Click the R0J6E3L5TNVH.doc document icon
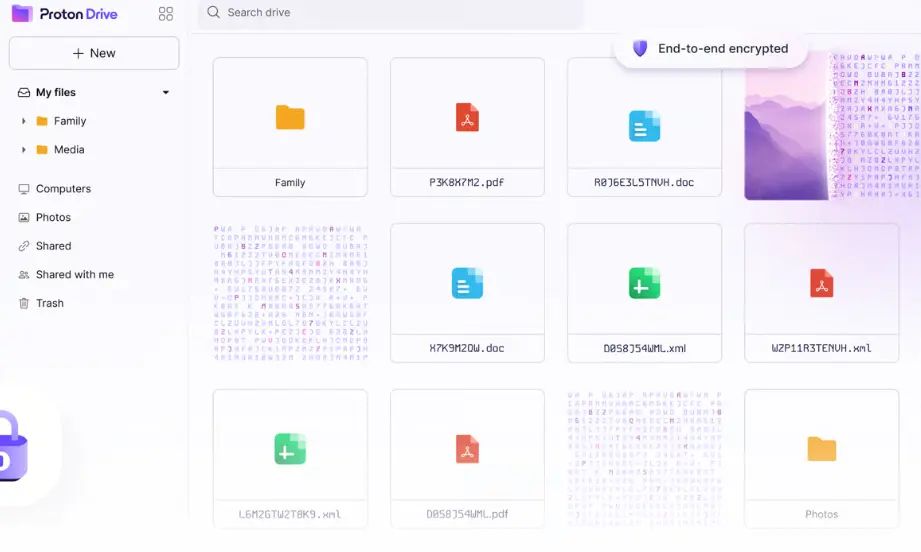Image resolution: width=921 pixels, height=552 pixels. click(x=644, y=126)
